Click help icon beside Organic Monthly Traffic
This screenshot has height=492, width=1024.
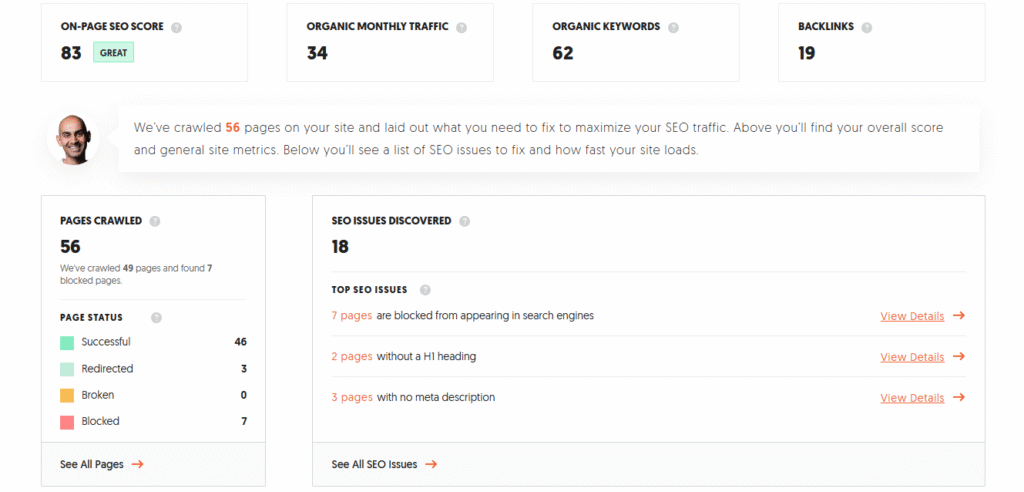pyautogui.click(x=461, y=27)
